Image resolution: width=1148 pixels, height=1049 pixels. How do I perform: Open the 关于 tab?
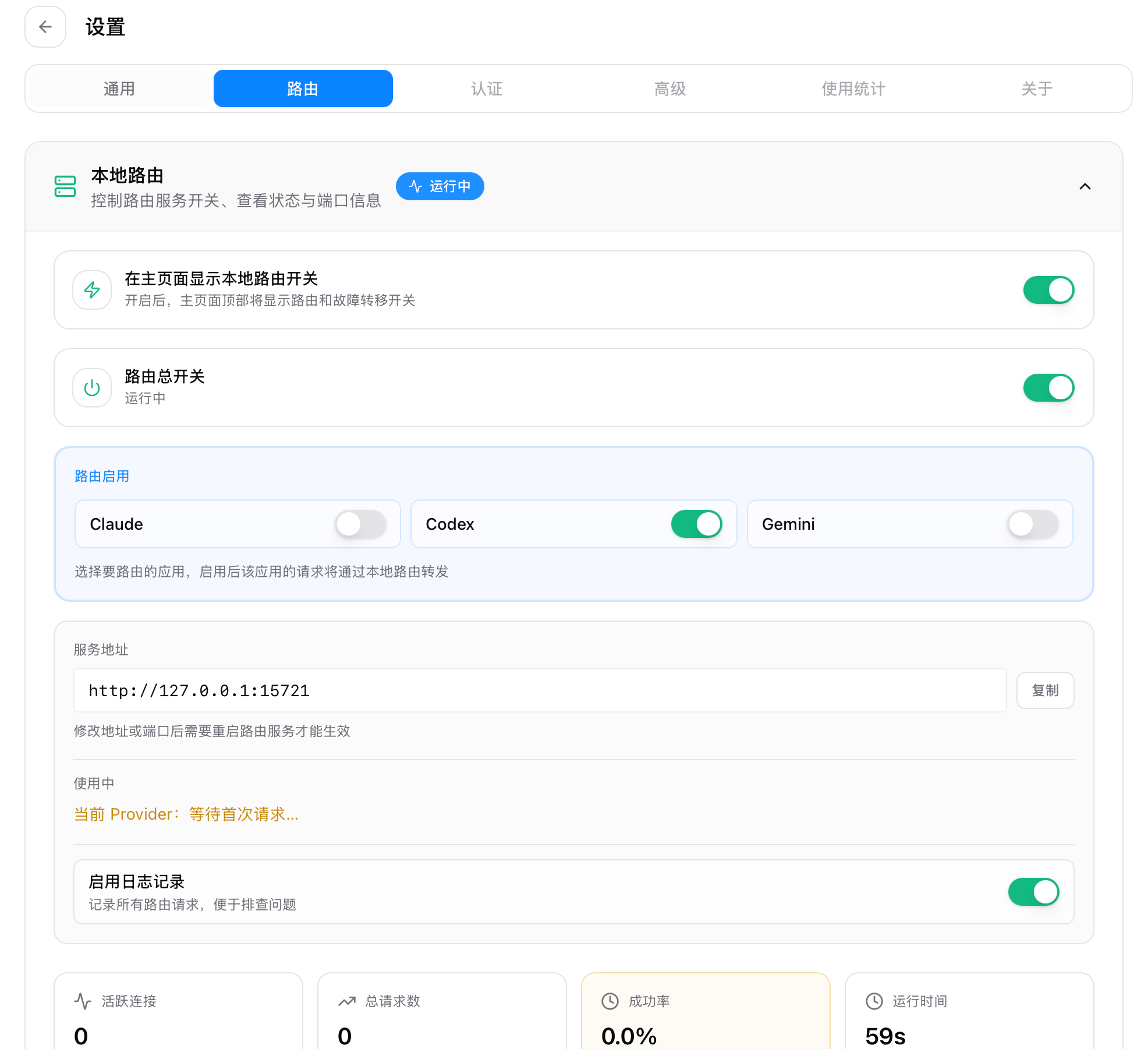pyautogui.click(x=1037, y=88)
